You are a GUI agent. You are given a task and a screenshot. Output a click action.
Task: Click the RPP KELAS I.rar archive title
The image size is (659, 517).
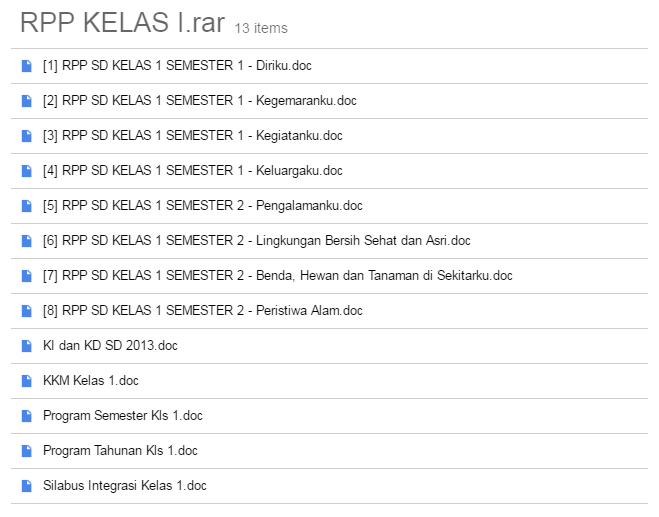click(122, 24)
